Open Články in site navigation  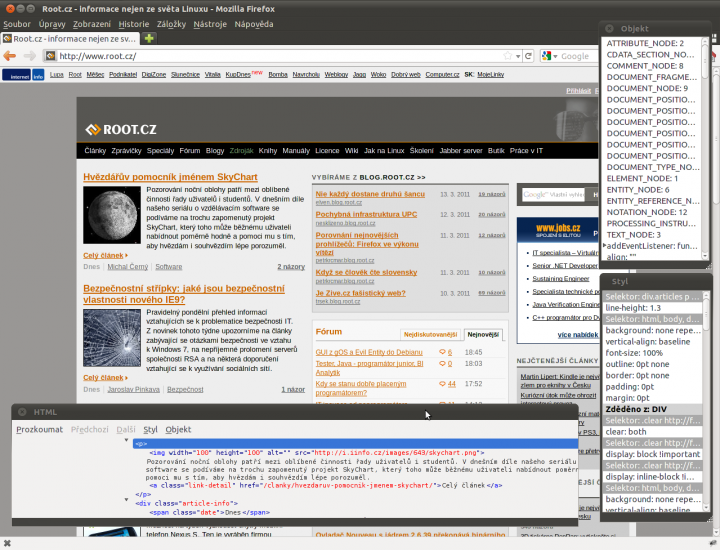(95, 151)
